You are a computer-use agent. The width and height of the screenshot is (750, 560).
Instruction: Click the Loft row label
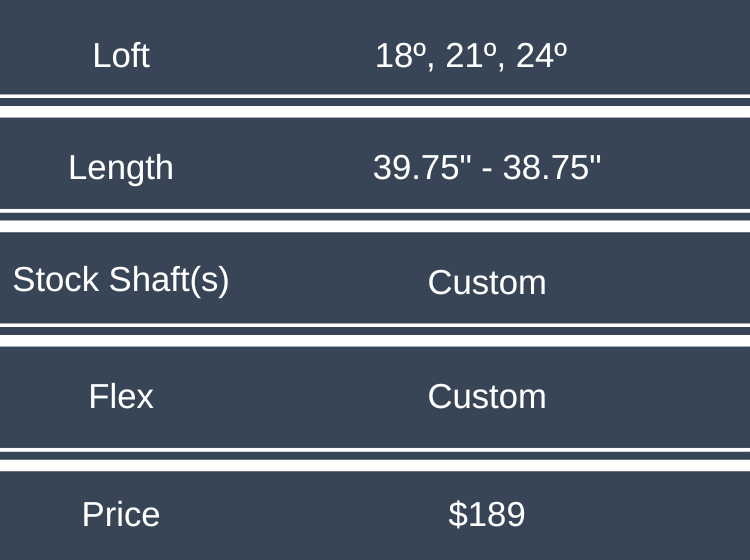121,55
